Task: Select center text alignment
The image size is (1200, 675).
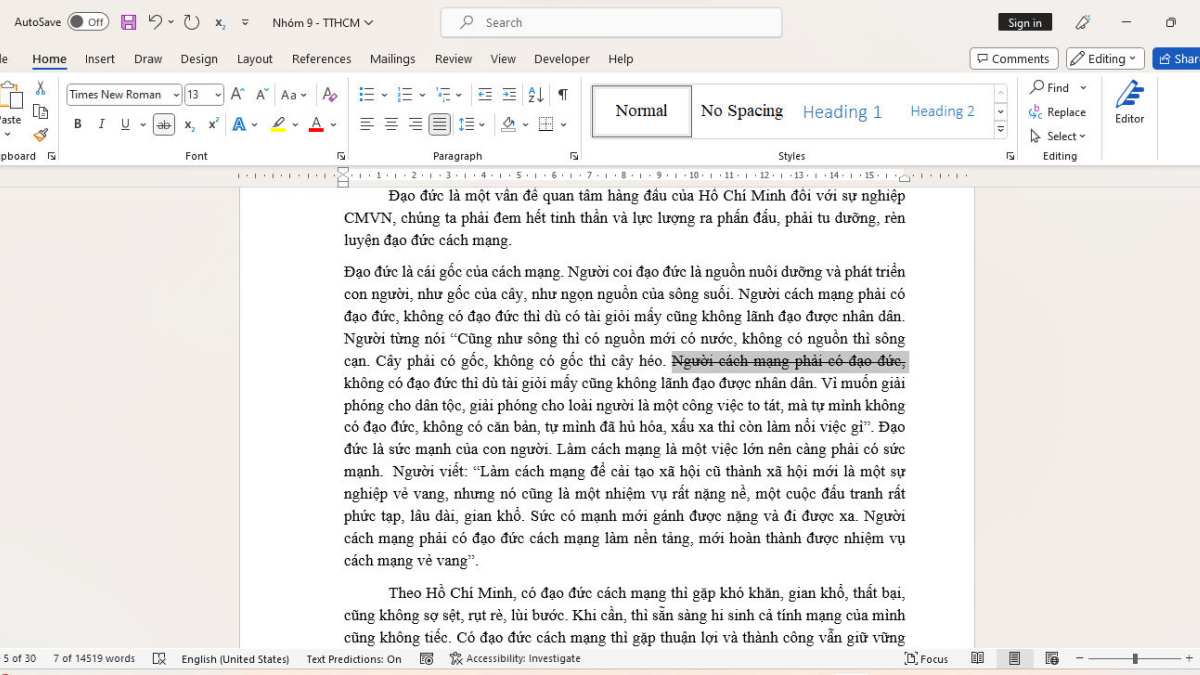Action: (391, 124)
